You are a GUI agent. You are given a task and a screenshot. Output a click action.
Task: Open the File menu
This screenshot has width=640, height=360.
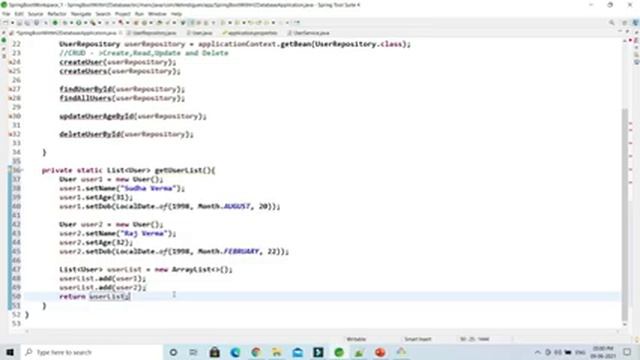[6, 14]
